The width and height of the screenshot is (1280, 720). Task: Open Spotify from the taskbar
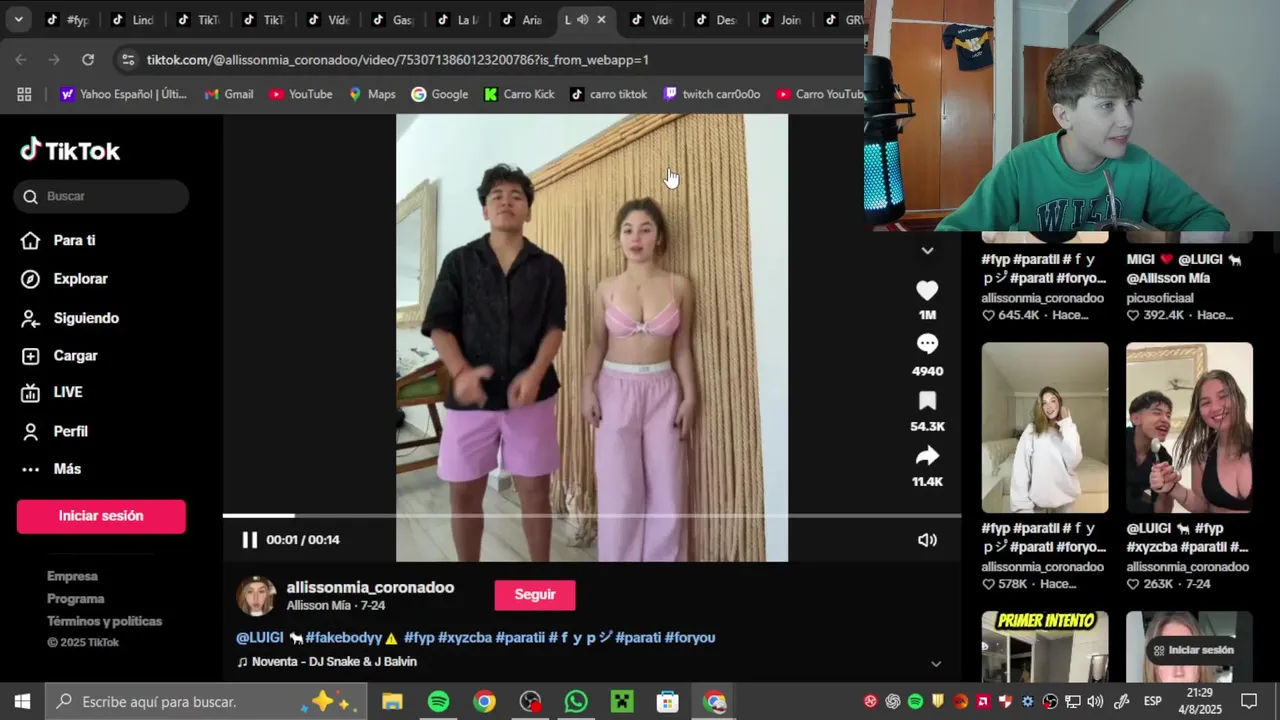click(x=438, y=702)
